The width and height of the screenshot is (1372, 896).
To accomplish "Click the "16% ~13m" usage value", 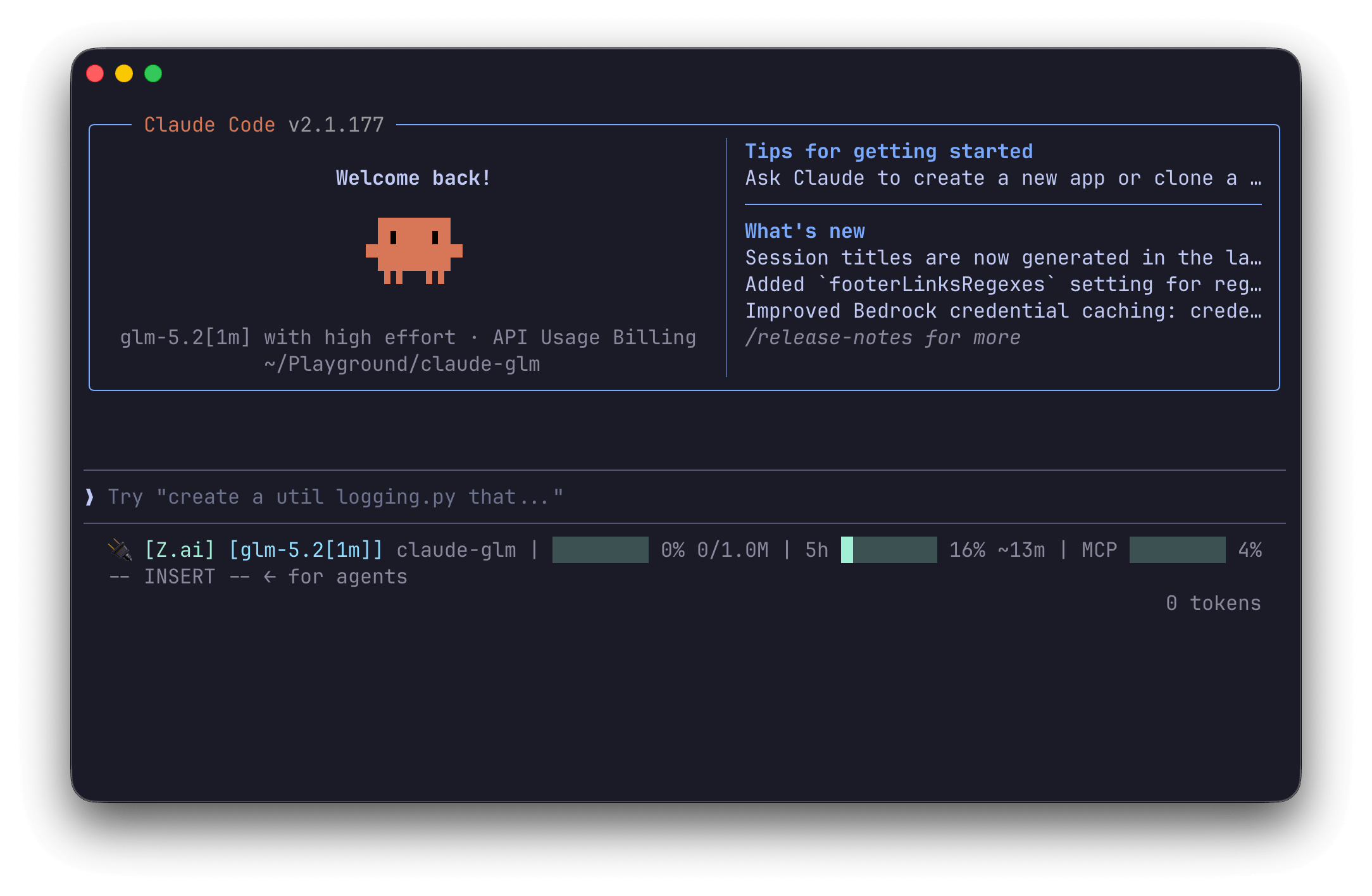I will click(997, 550).
